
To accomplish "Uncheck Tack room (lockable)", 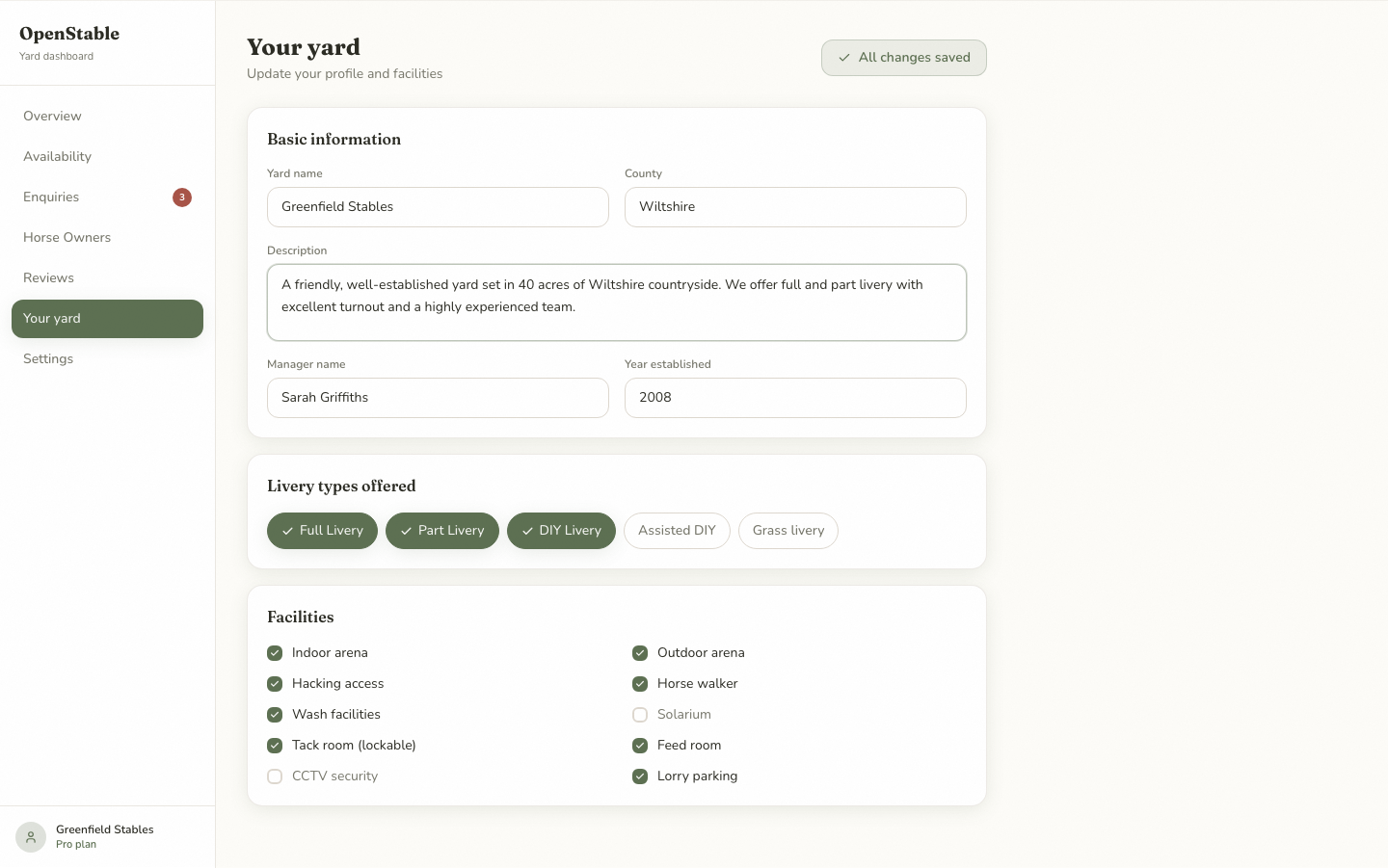I will tap(275, 746).
